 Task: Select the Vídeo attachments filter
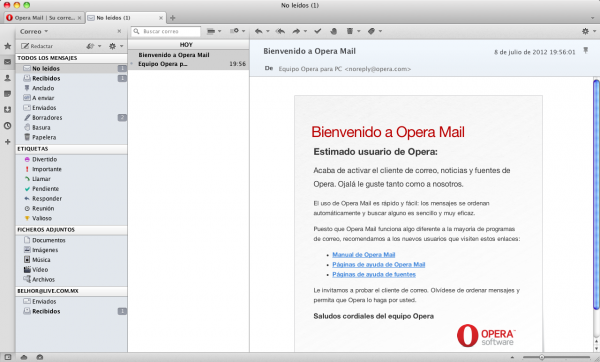(x=71, y=269)
